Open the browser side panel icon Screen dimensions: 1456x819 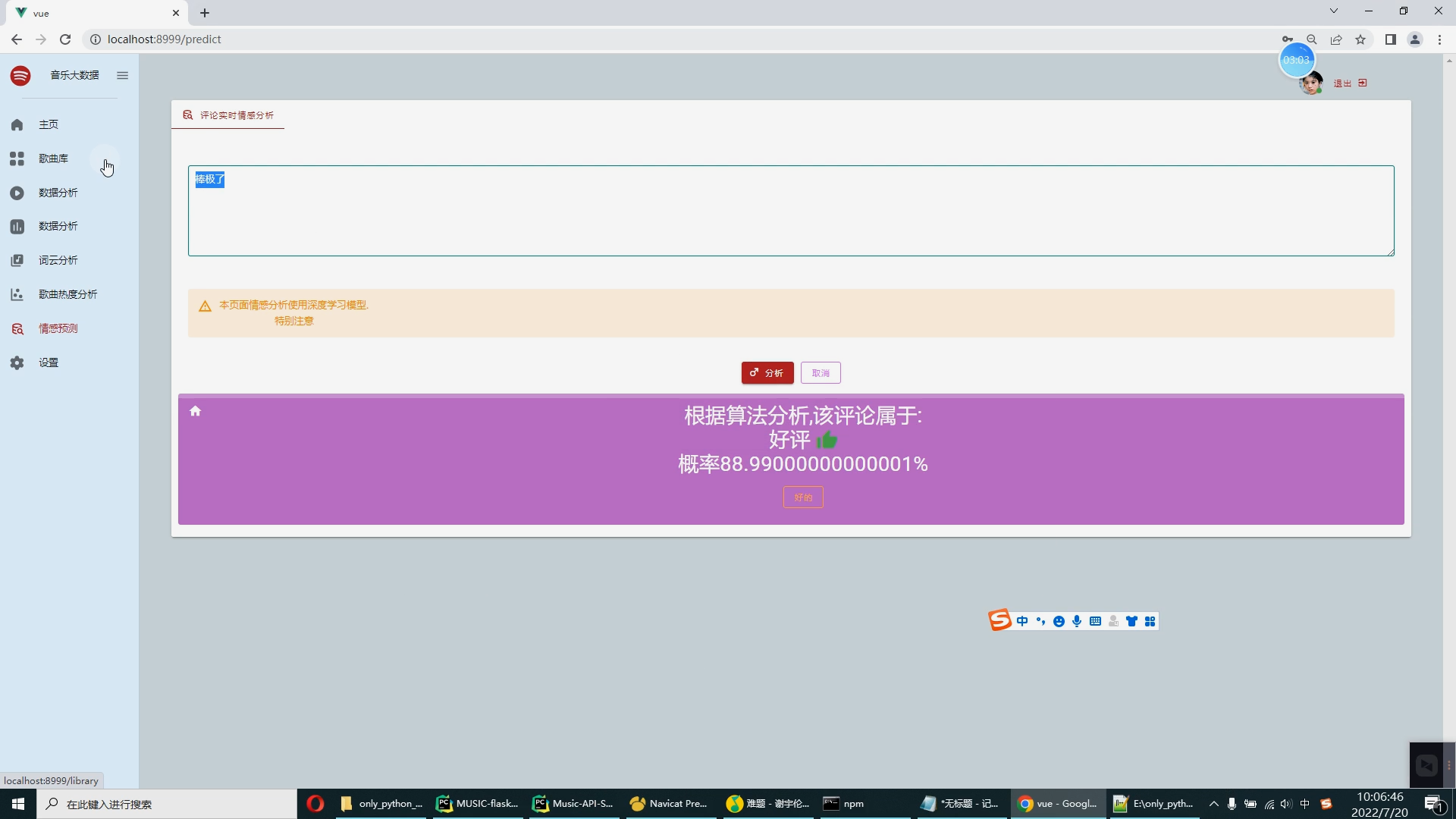click(1391, 39)
